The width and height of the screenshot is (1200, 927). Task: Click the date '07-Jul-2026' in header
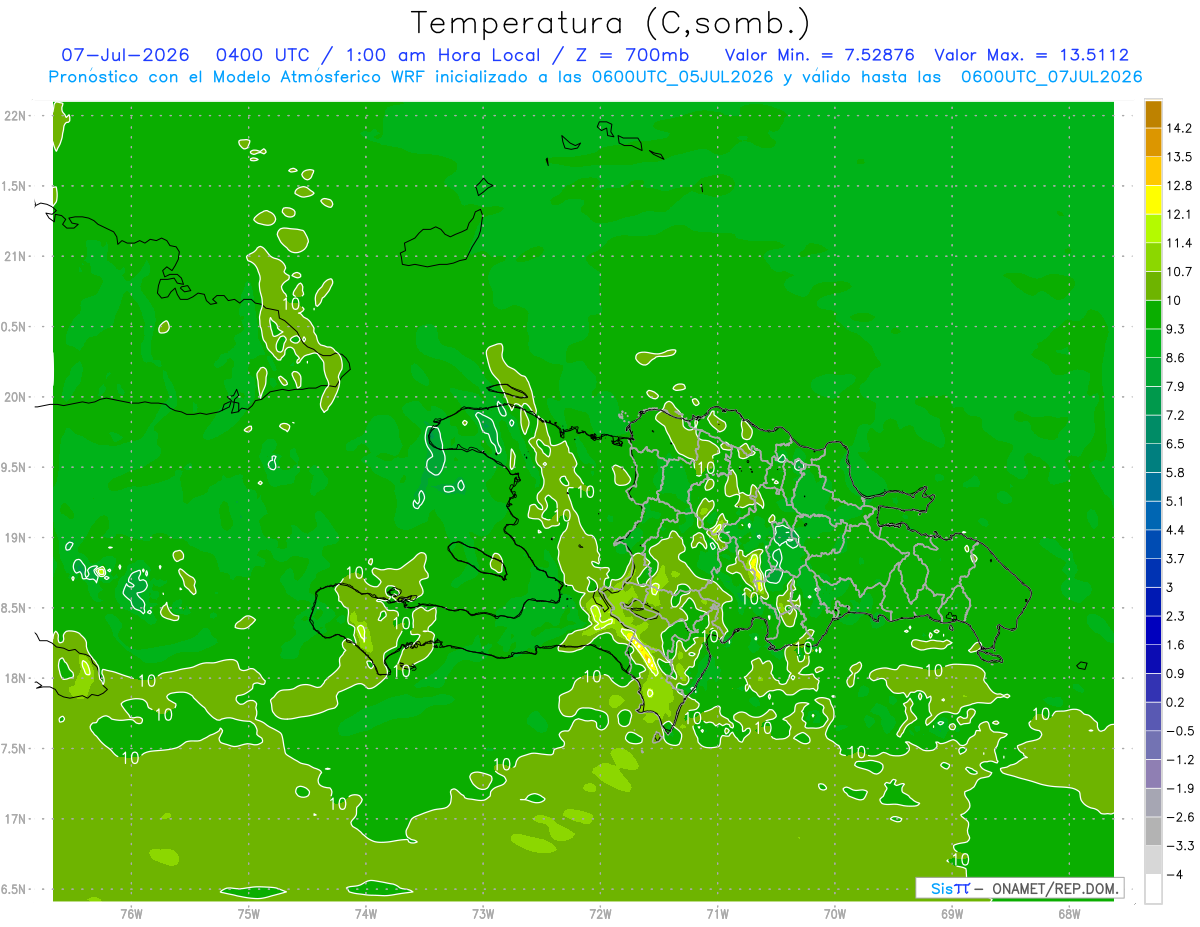click(123, 55)
